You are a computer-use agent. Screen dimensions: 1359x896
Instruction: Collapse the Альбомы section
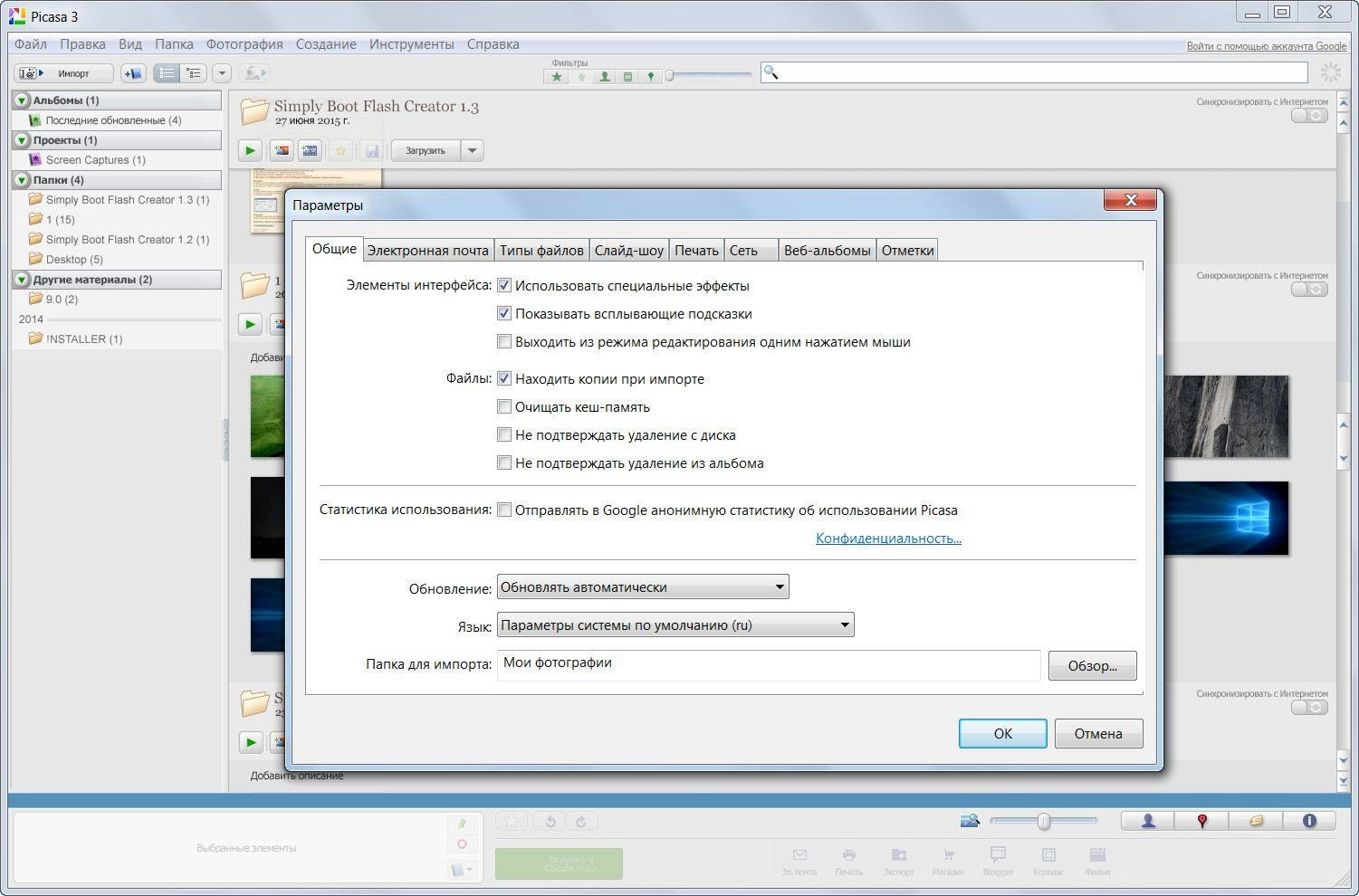[x=23, y=100]
